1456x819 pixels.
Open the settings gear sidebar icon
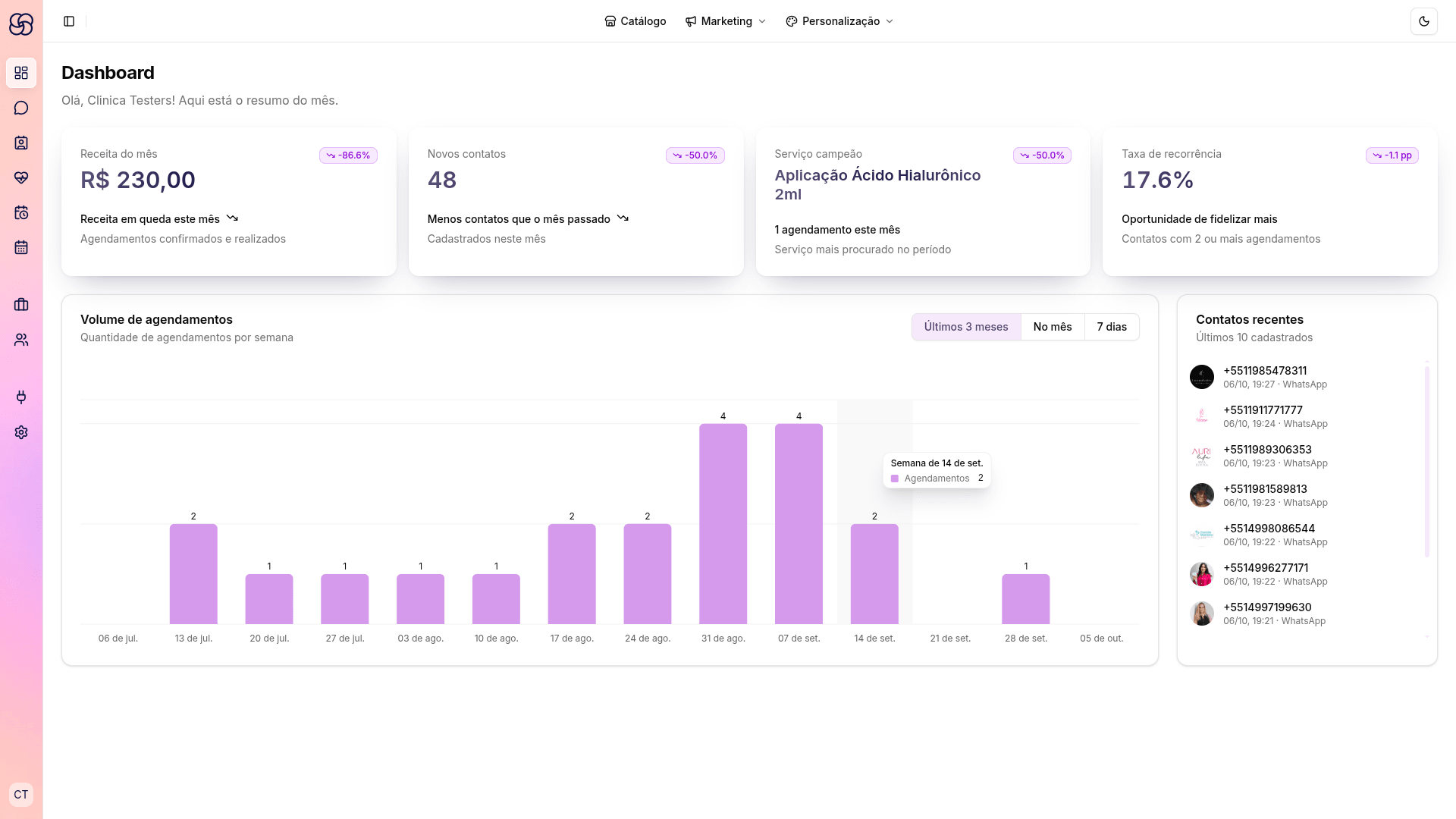(21, 432)
